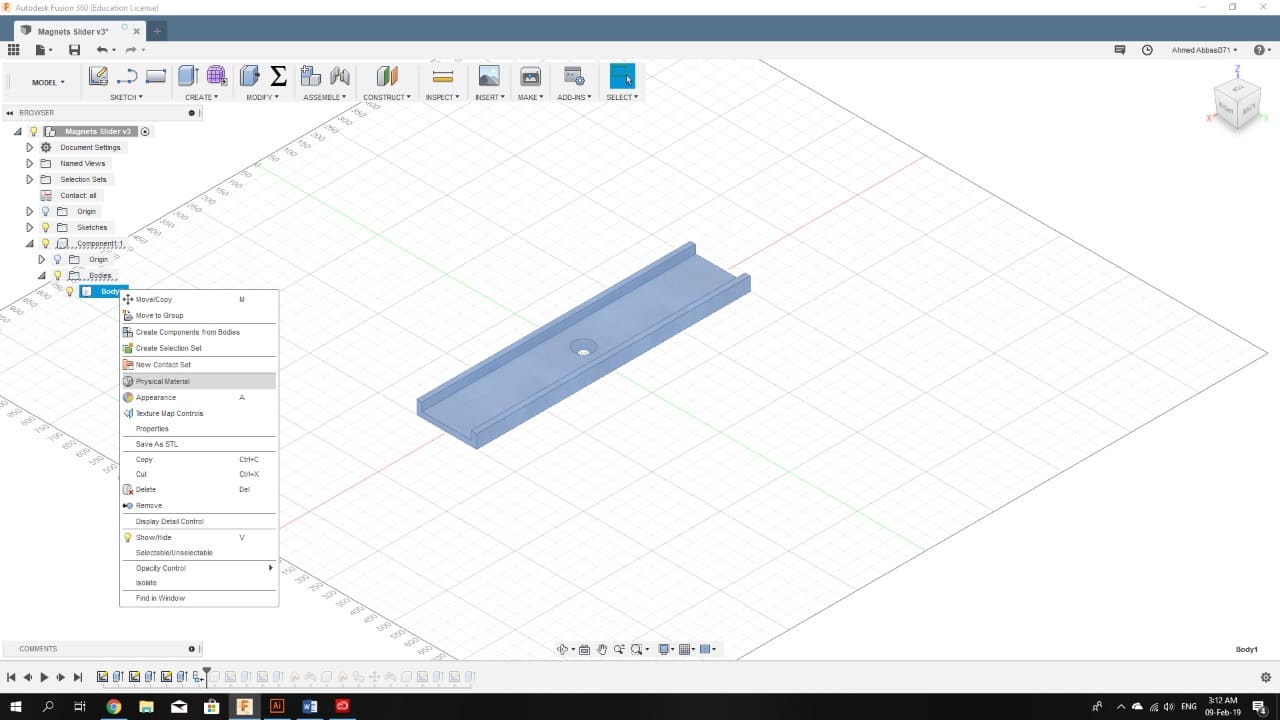
Task: Jump to the timeline beginning
Action: click(11, 677)
